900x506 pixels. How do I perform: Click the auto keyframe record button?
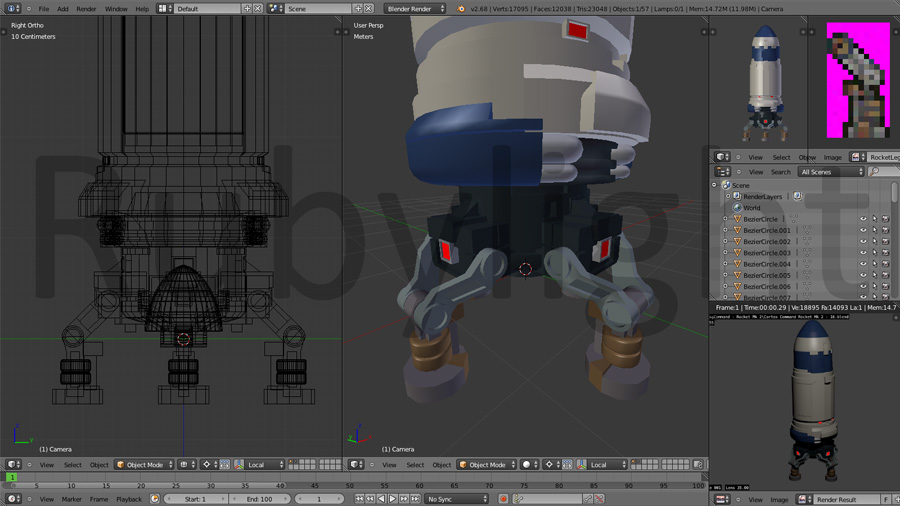(503, 499)
